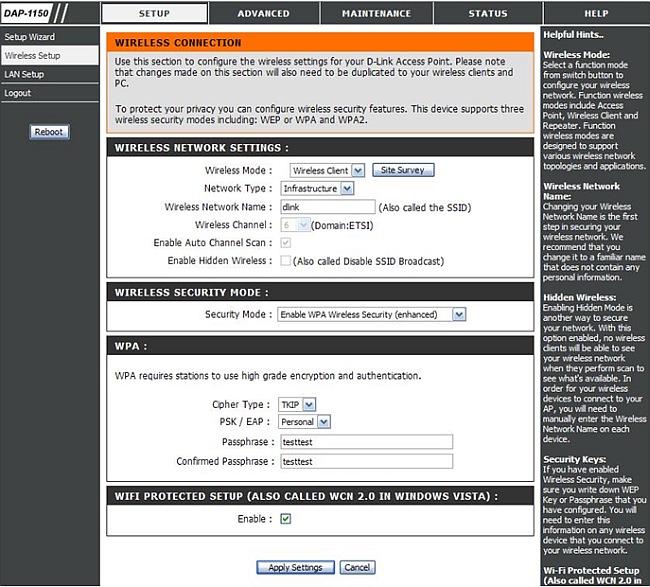Click the Passphrase input field
Viewport: 650px width, 587px height.
pyautogui.click(x=365, y=442)
